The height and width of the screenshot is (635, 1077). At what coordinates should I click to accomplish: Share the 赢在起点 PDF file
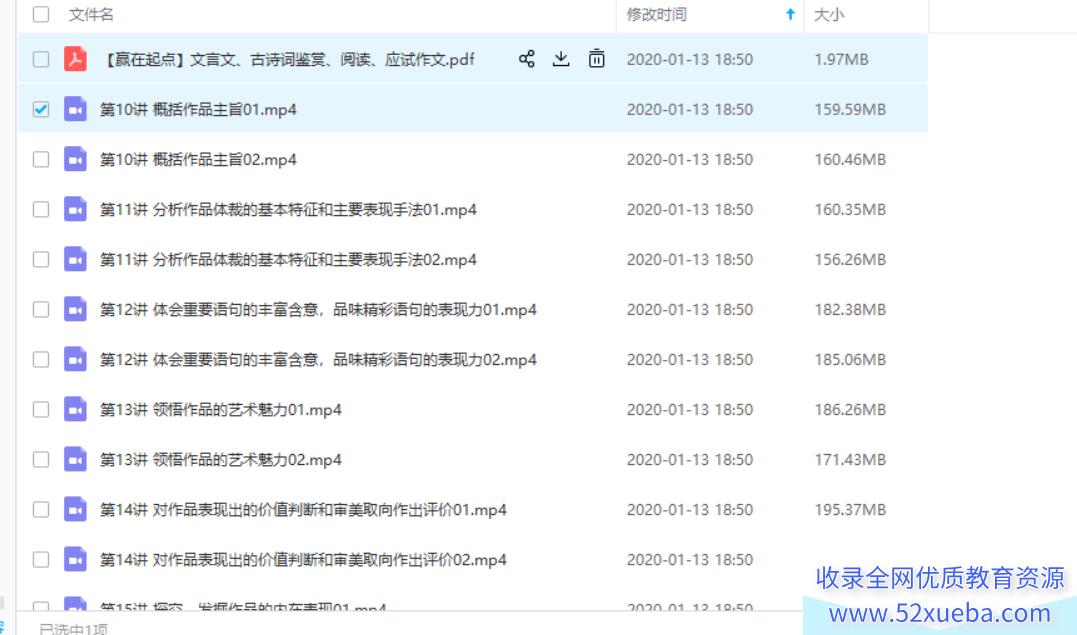(527, 59)
